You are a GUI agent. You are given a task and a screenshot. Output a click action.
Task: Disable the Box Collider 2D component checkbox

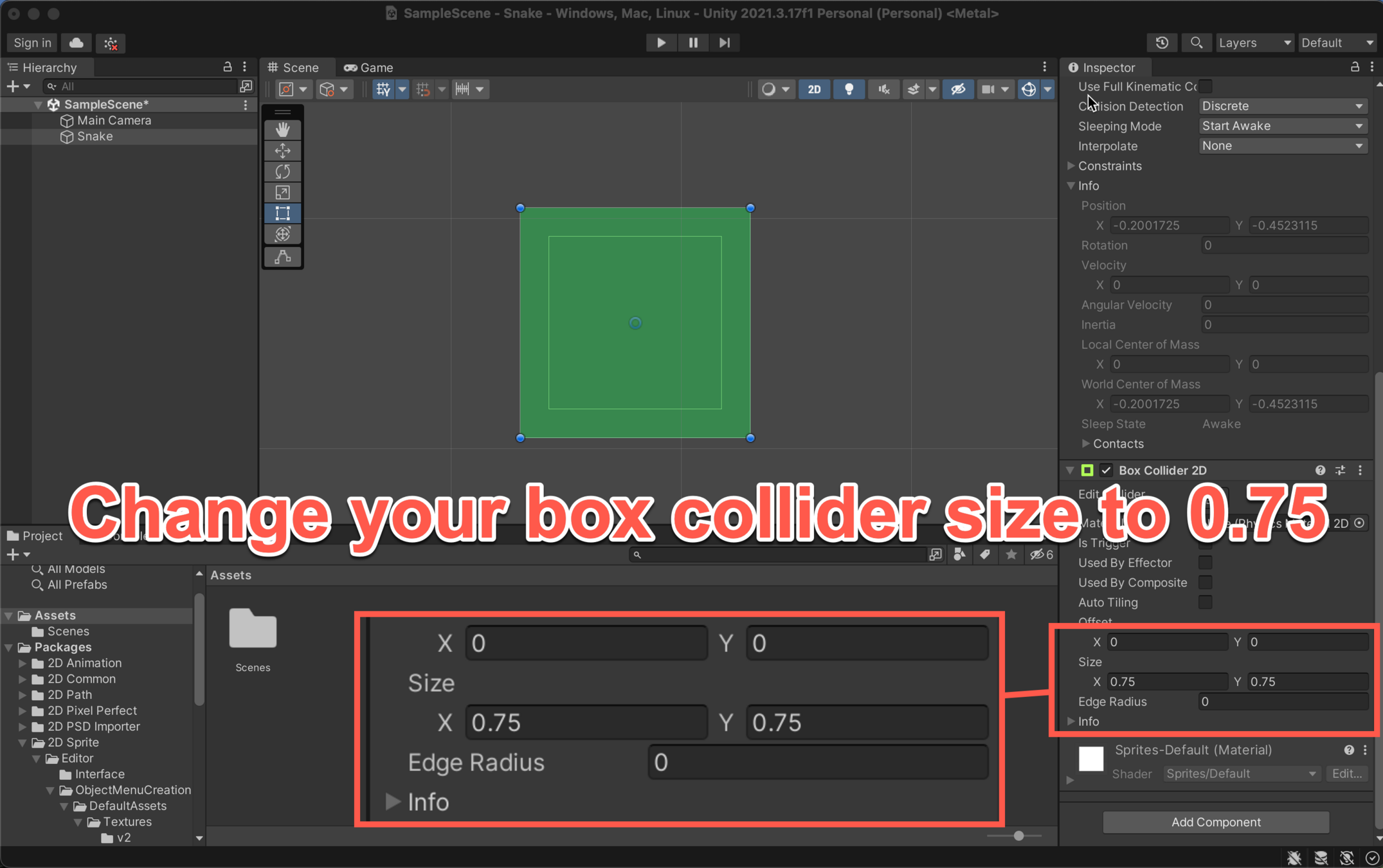(1106, 470)
